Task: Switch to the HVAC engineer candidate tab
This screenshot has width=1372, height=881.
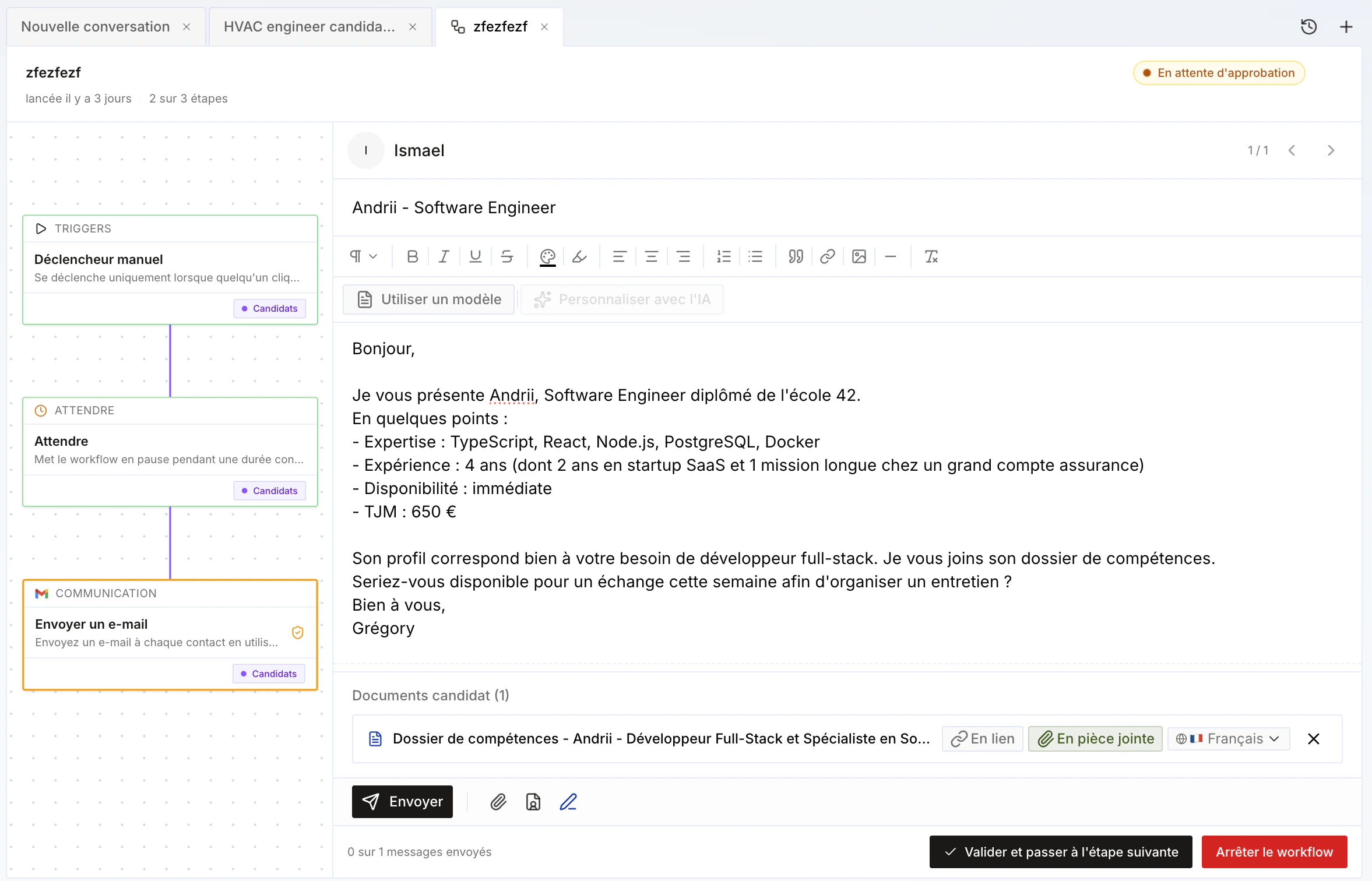Action: point(309,27)
